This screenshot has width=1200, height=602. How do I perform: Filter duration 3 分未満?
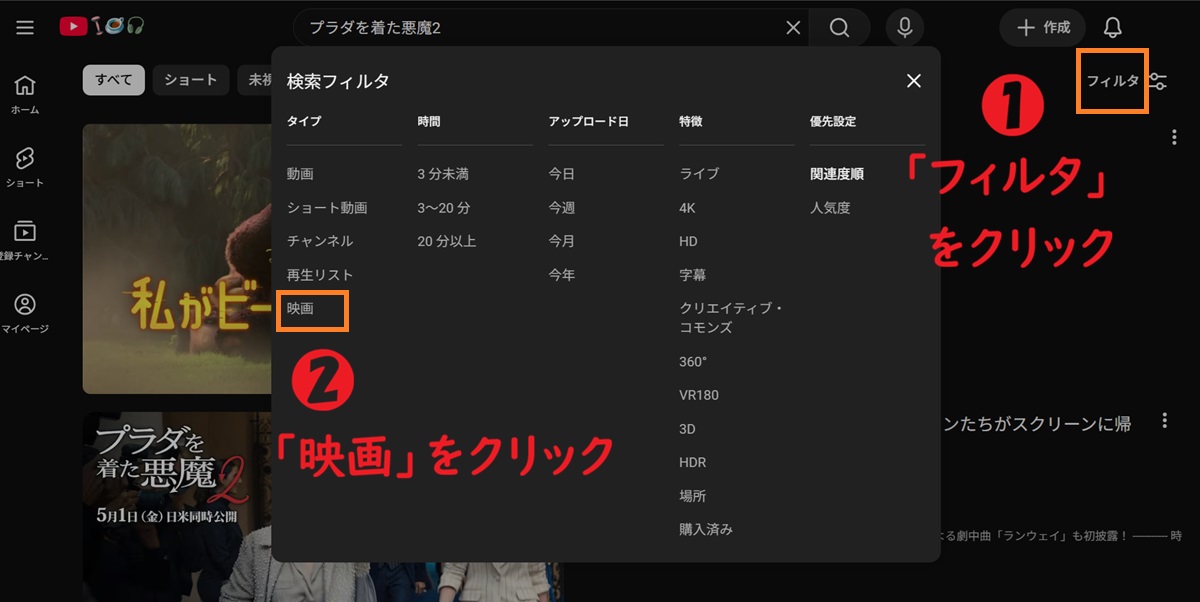coord(443,174)
